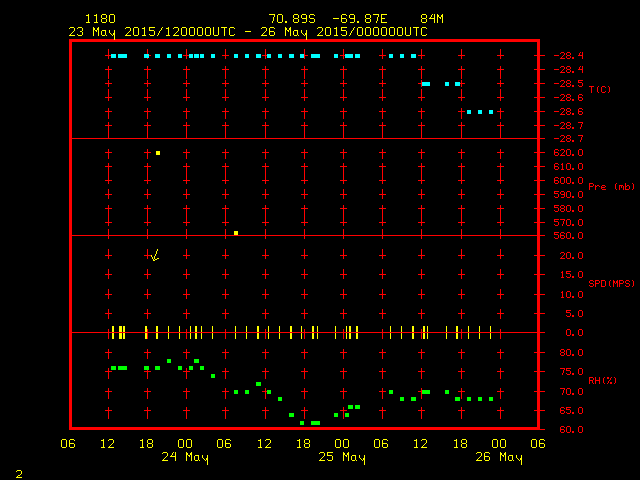Click the station ID 1180 label
The height and width of the screenshot is (480, 640).
click(100, 19)
